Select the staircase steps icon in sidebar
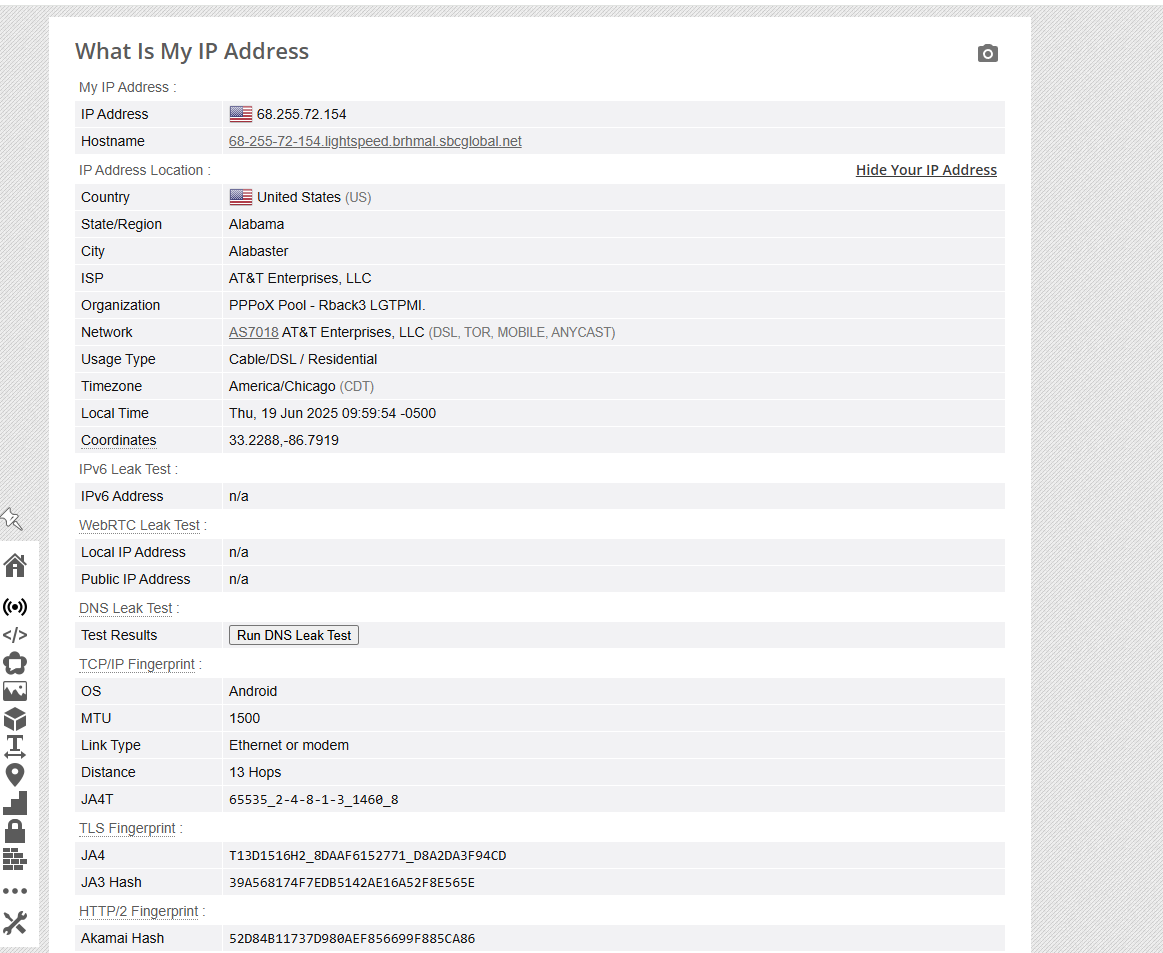This screenshot has height=953, width=1163. [x=15, y=803]
